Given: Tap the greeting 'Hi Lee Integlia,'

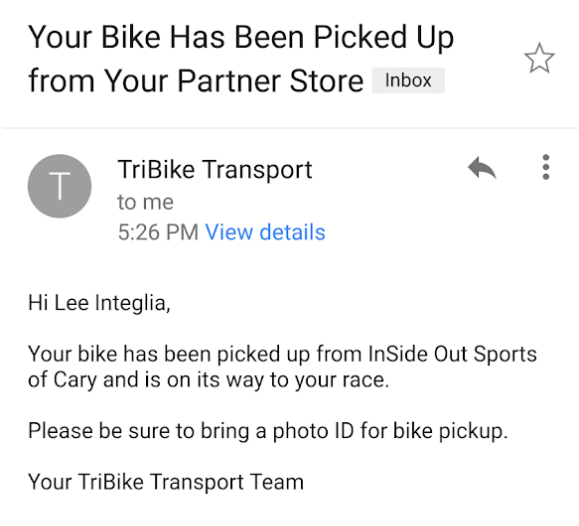Looking at the screenshot, I should [99, 303].
